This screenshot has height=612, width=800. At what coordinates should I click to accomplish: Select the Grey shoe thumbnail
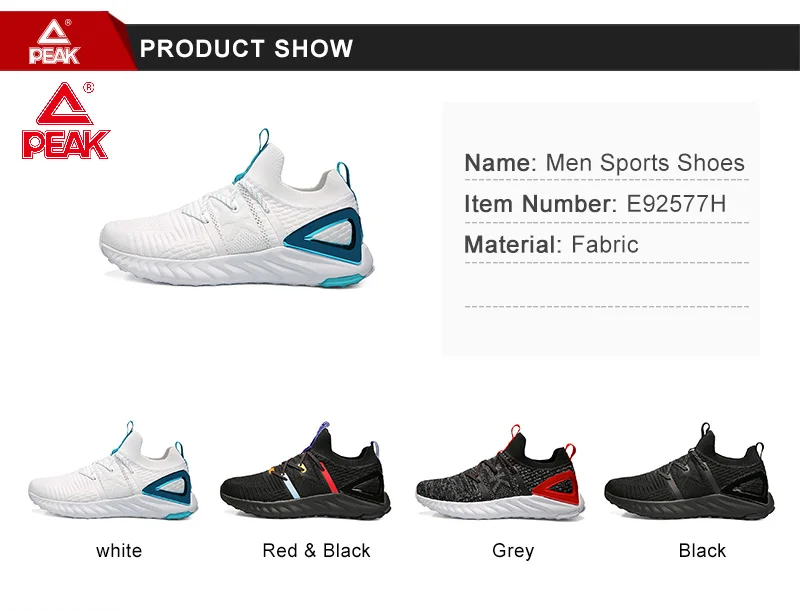pos(501,472)
